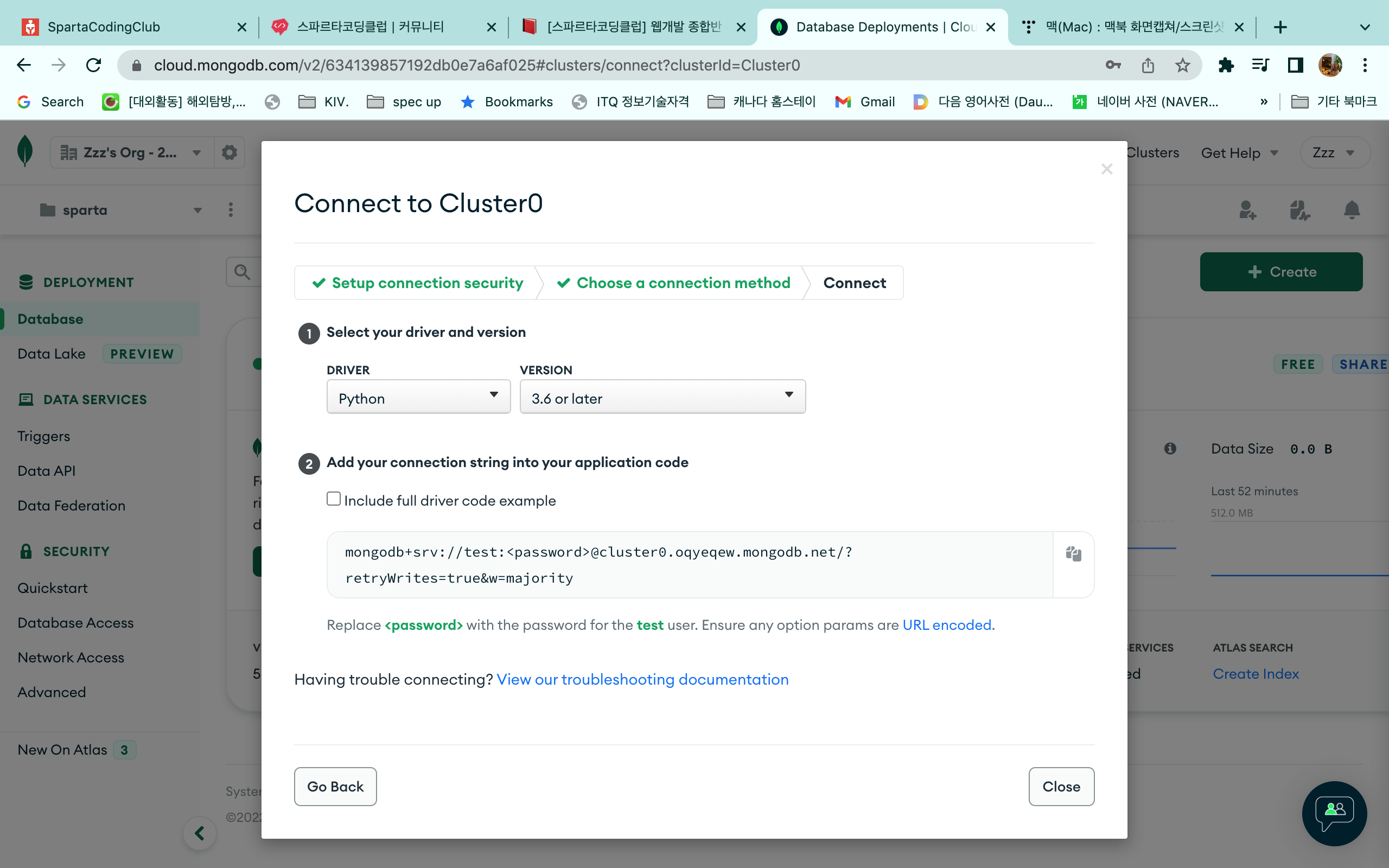Click the MongoDB leaf logo
The height and width of the screenshot is (868, 1389).
pos(26,151)
